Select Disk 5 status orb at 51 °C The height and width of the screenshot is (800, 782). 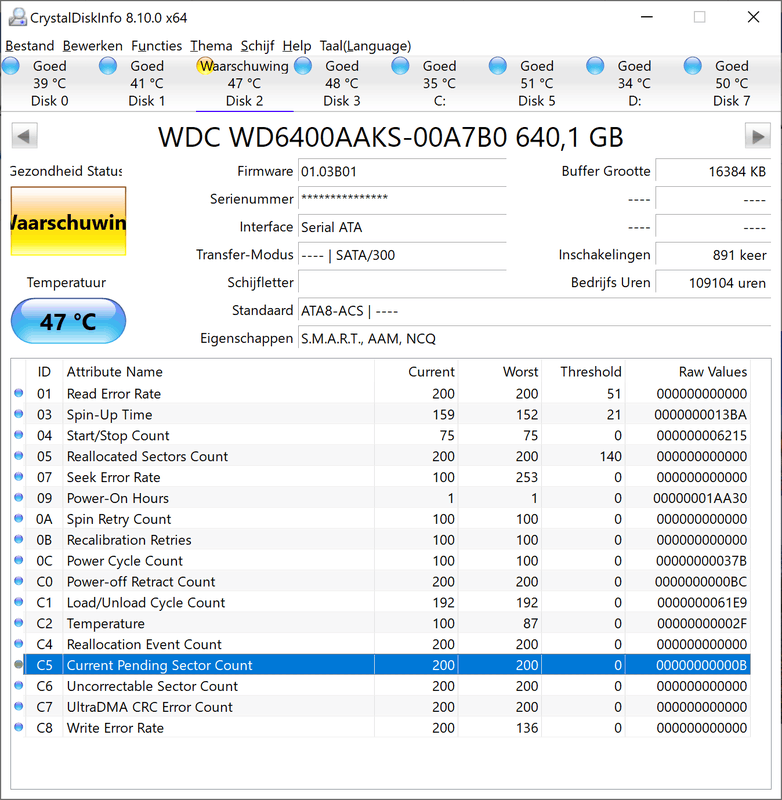pyautogui.click(x=498, y=66)
